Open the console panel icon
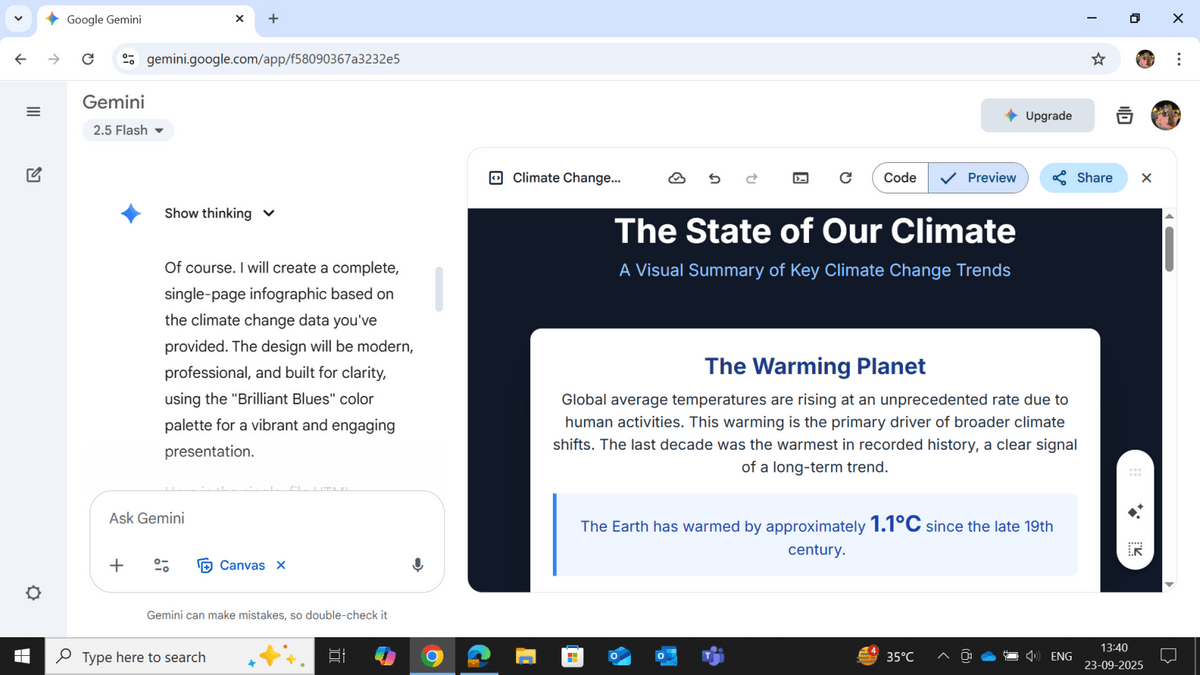 (801, 178)
